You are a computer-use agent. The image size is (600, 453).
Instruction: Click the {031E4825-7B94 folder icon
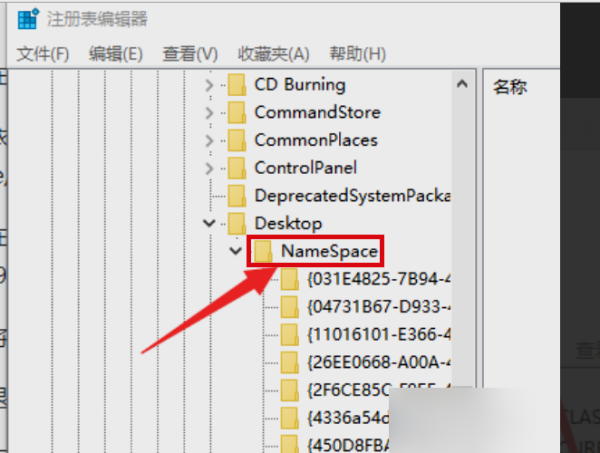click(x=290, y=279)
